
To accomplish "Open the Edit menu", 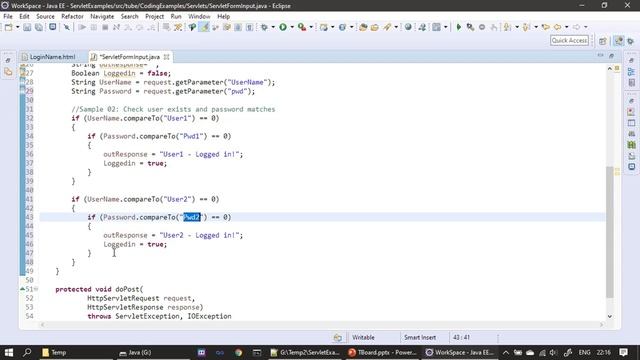I will point(24,16).
